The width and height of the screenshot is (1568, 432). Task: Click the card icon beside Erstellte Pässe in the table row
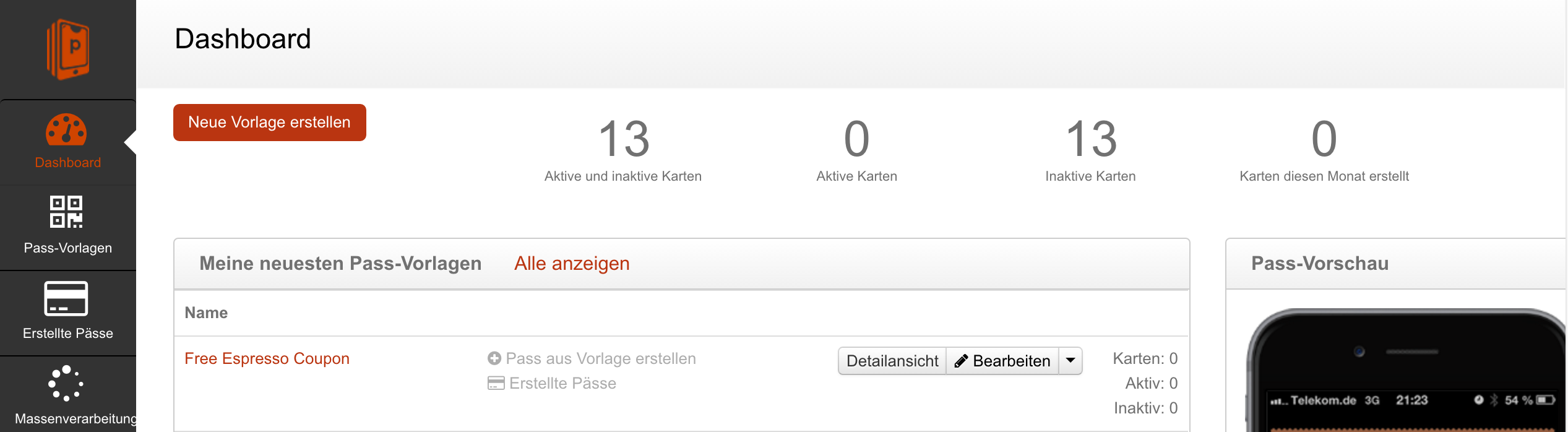(x=496, y=383)
